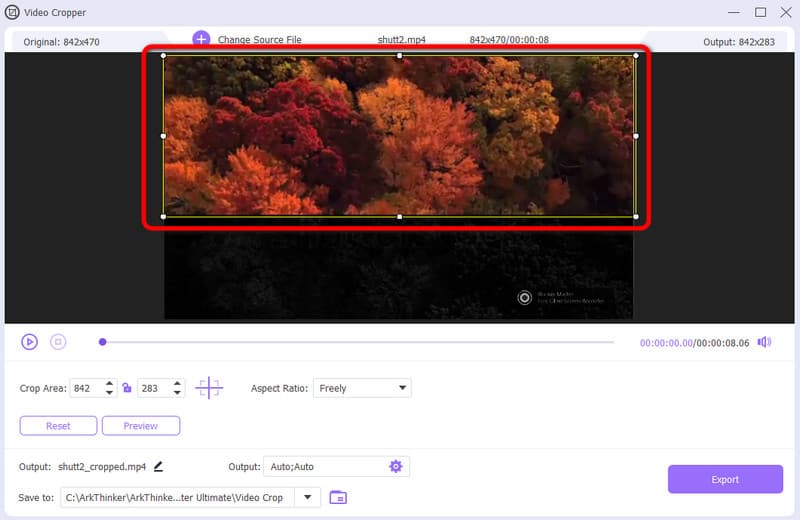Click the top-left crop handle

[163, 56]
